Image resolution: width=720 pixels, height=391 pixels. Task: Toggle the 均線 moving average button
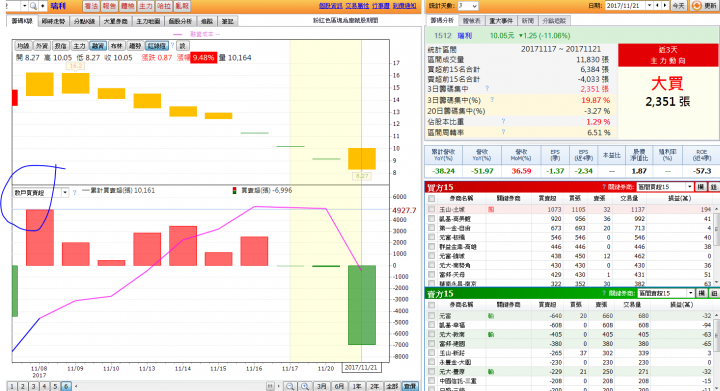[x=23, y=45]
